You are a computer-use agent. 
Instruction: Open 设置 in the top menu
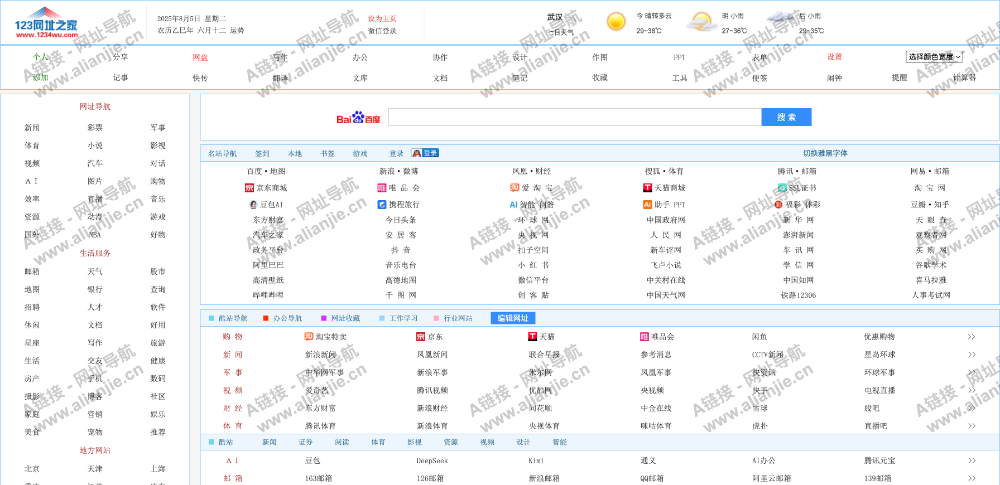coord(835,57)
